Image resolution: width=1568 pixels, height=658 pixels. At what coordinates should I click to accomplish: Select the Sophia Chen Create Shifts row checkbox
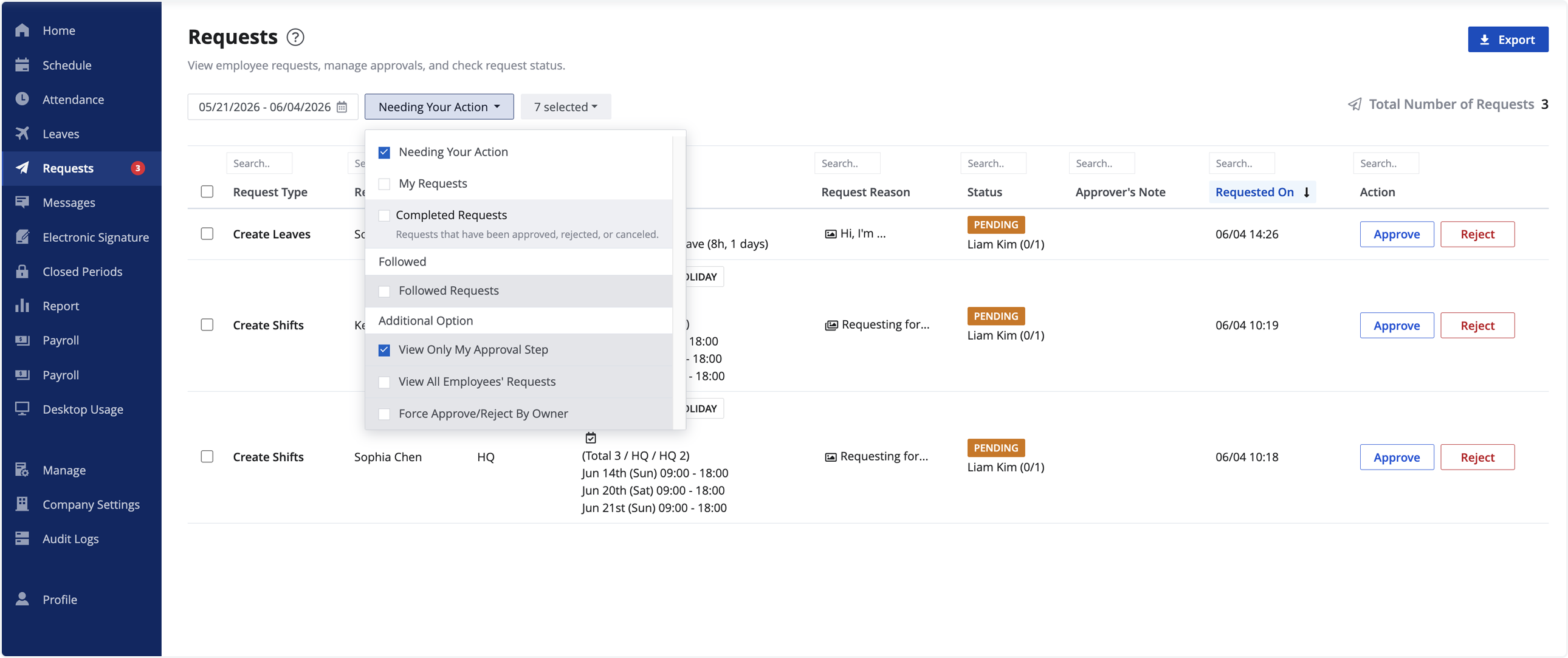[x=207, y=456]
